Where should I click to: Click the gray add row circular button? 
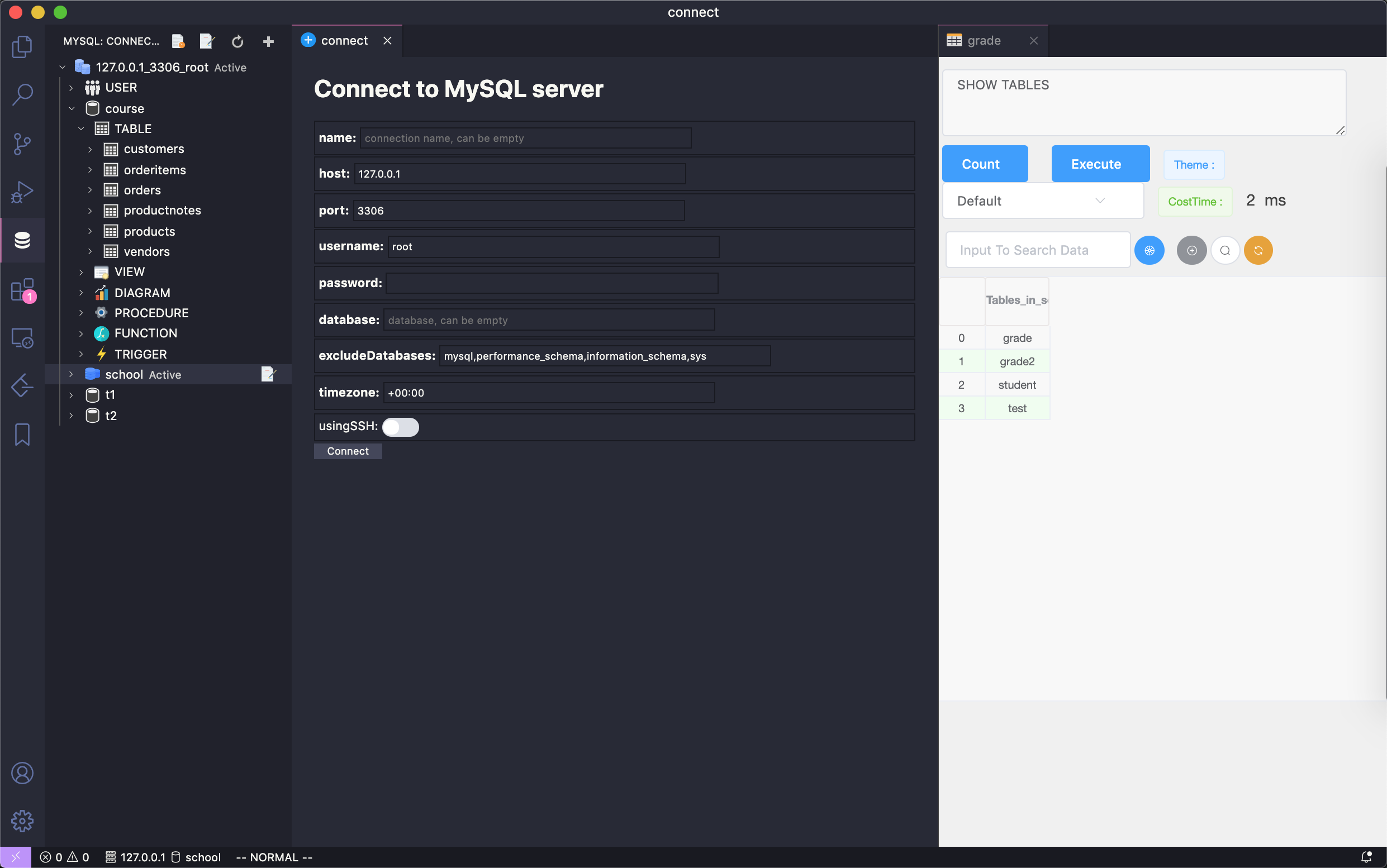(1192, 250)
